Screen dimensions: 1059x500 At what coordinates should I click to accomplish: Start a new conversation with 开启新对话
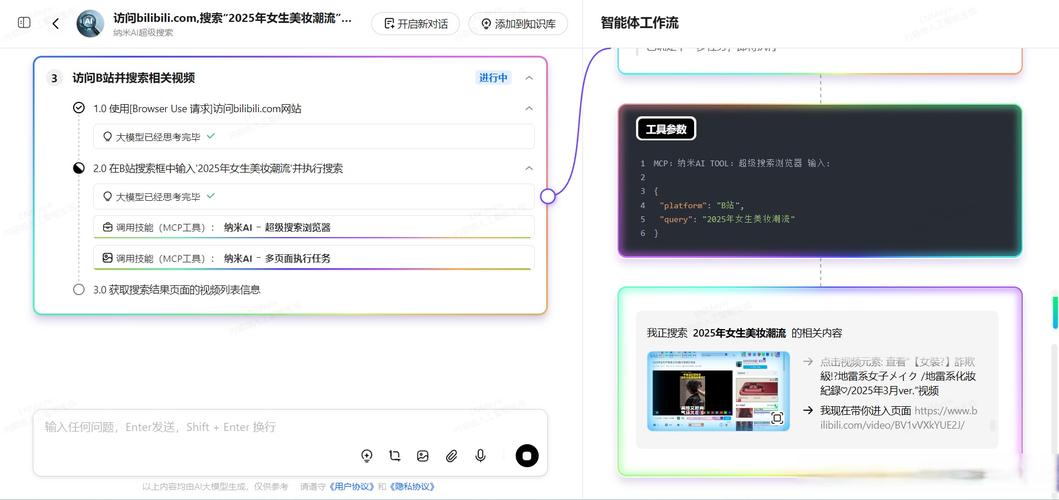click(x=415, y=24)
